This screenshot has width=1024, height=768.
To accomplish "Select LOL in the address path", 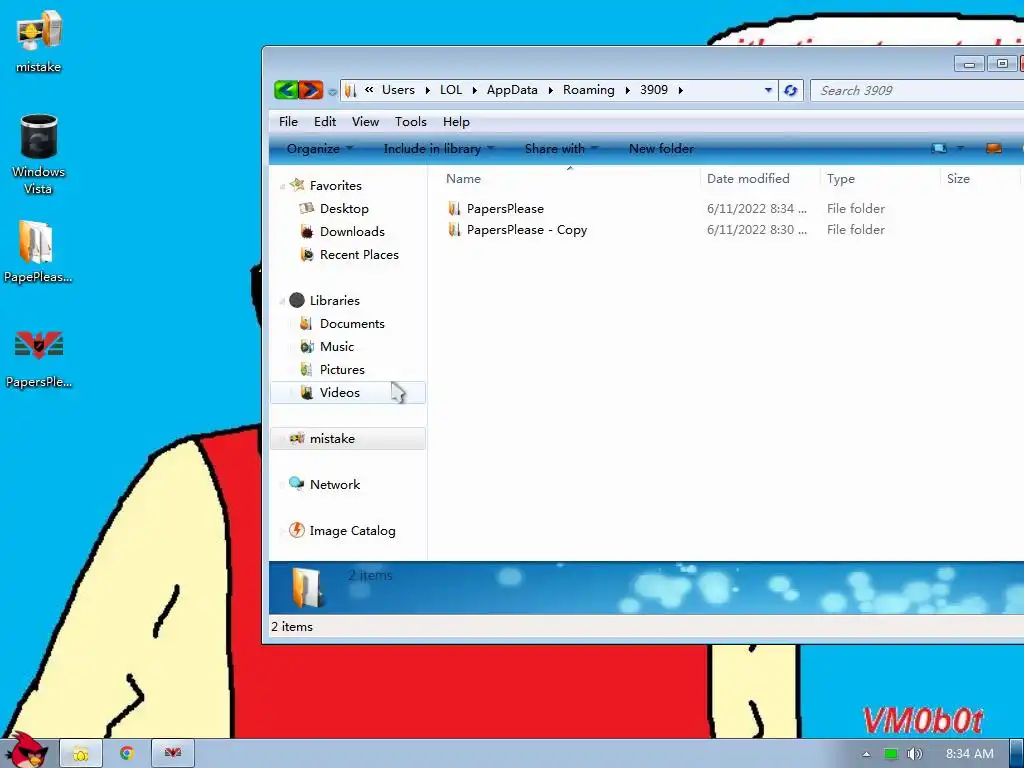I will click(451, 90).
